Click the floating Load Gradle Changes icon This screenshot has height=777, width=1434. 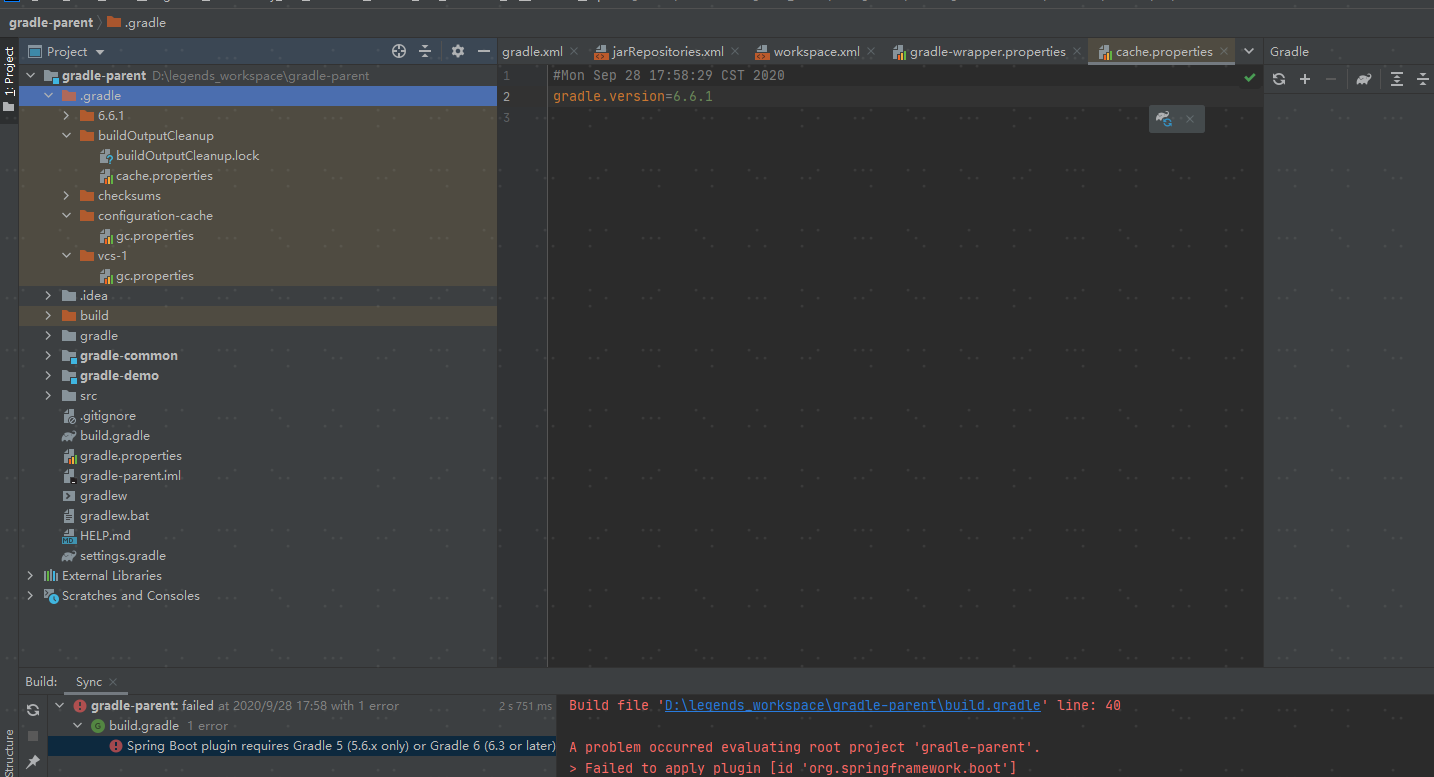coord(1164,119)
